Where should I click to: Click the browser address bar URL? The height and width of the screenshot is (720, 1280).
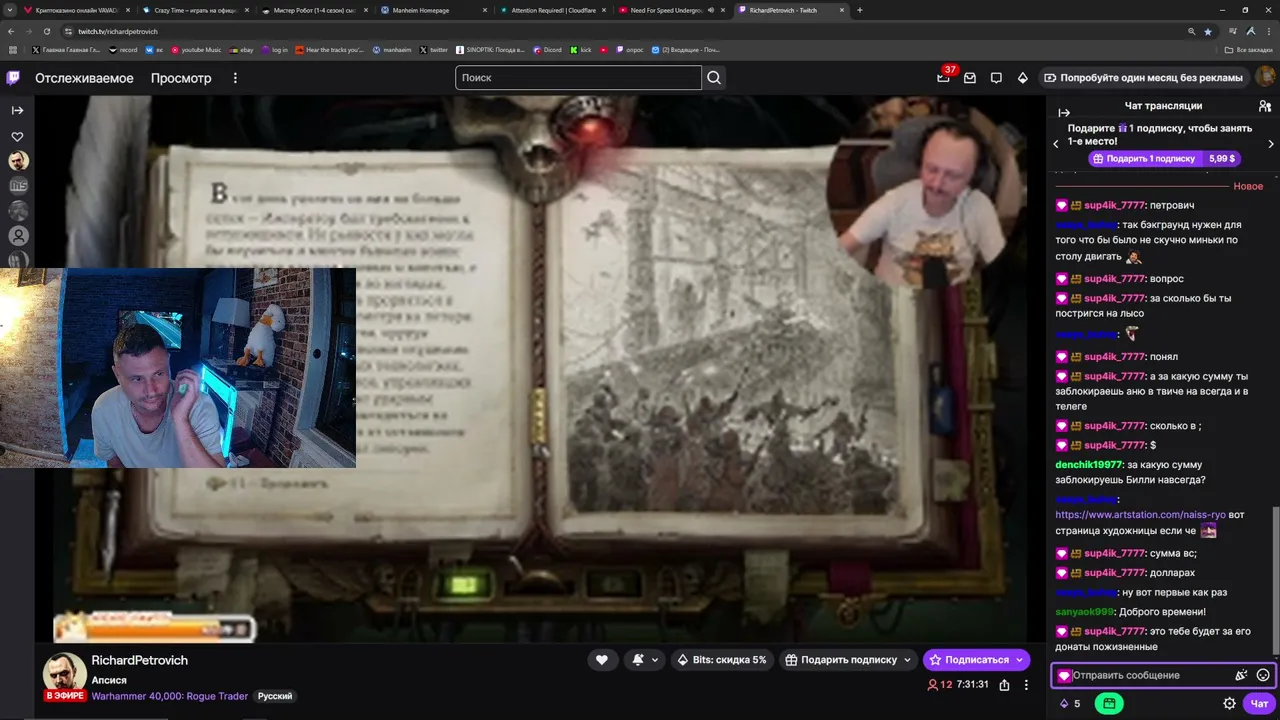(x=118, y=31)
